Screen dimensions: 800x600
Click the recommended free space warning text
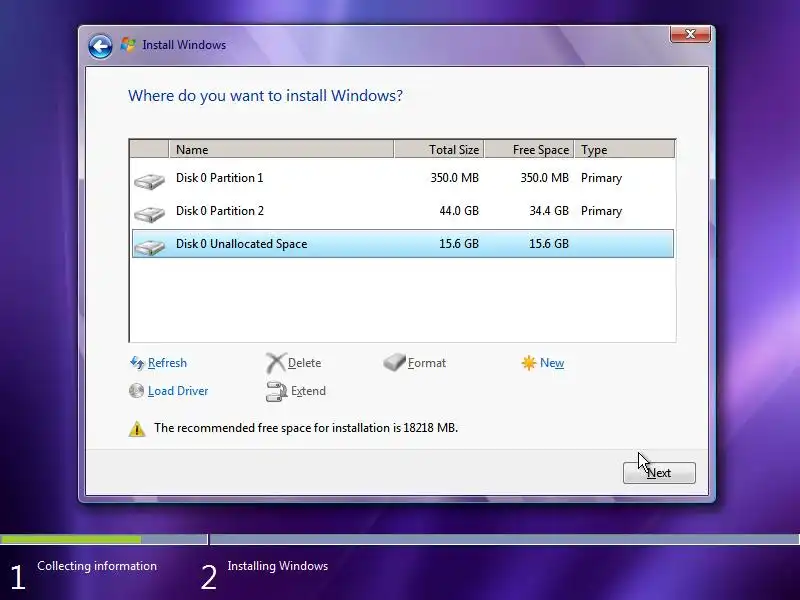[306, 428]
